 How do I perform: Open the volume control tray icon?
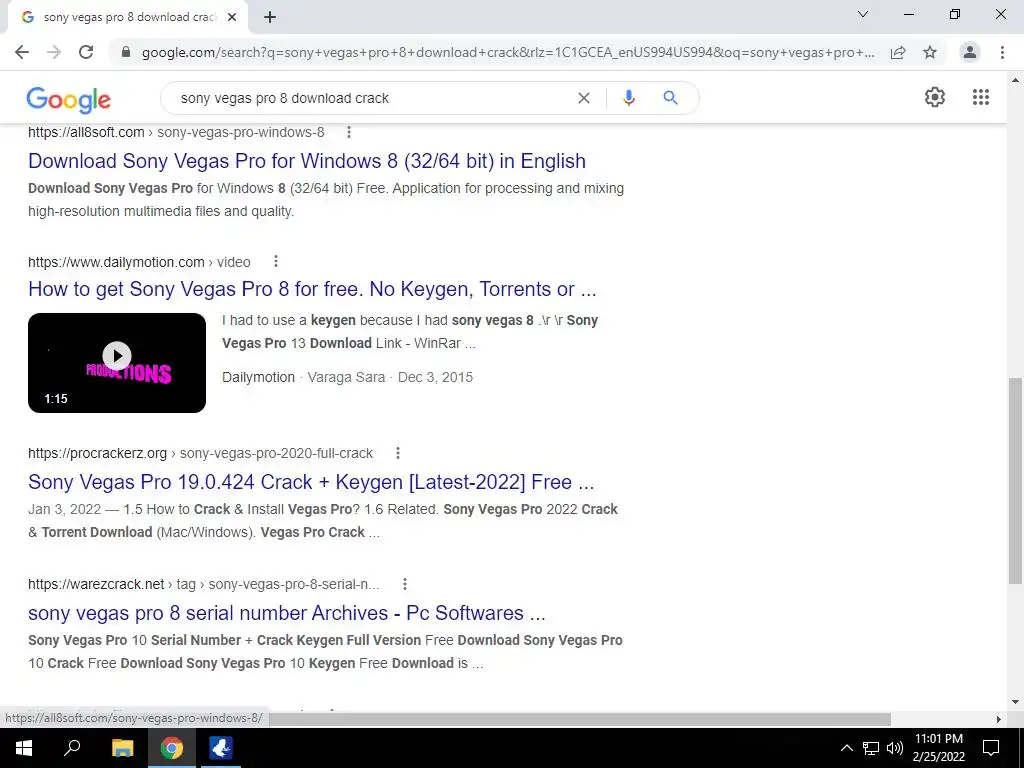895,748
